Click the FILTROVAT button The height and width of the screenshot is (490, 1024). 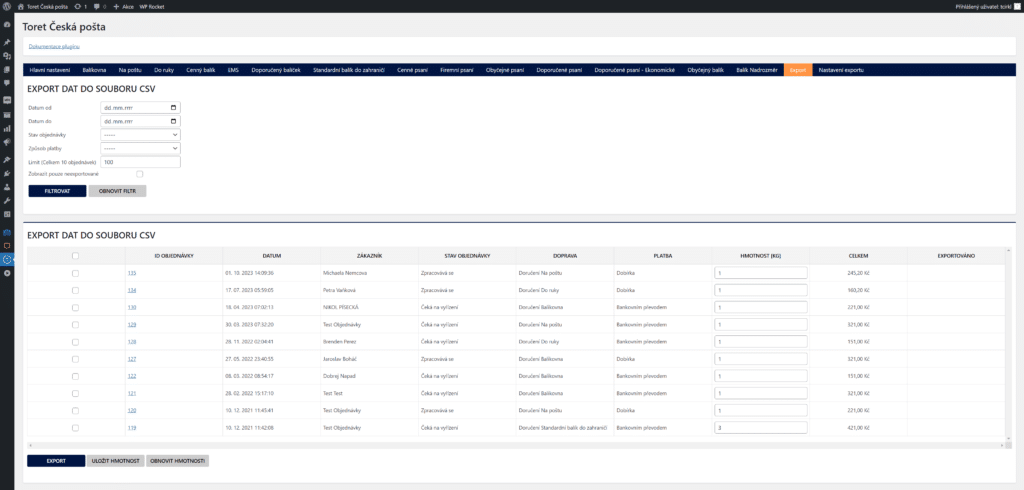click(x=57, y=191)
